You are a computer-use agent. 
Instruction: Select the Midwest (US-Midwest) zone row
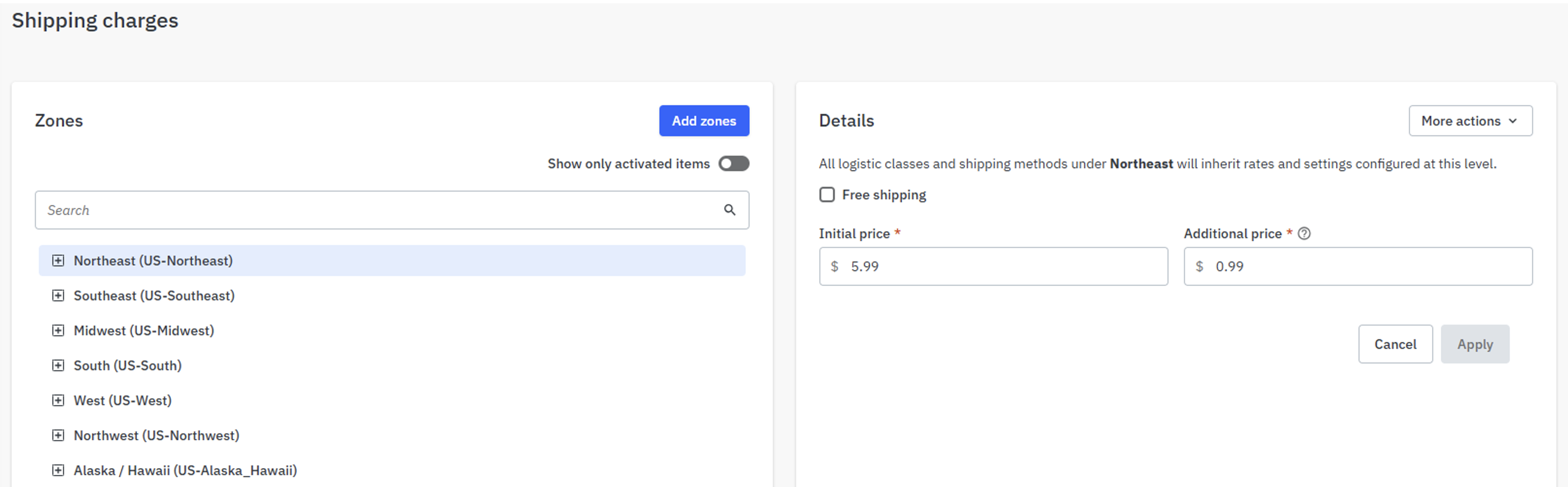click(392, 331)
